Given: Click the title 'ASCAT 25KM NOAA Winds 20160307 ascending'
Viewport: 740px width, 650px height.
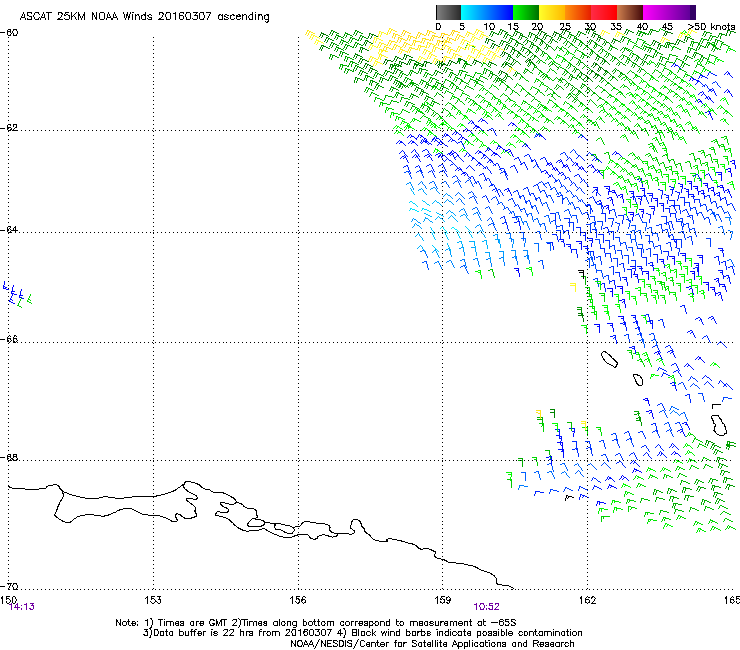Looking at the screenshot, I should coord(144,16).
